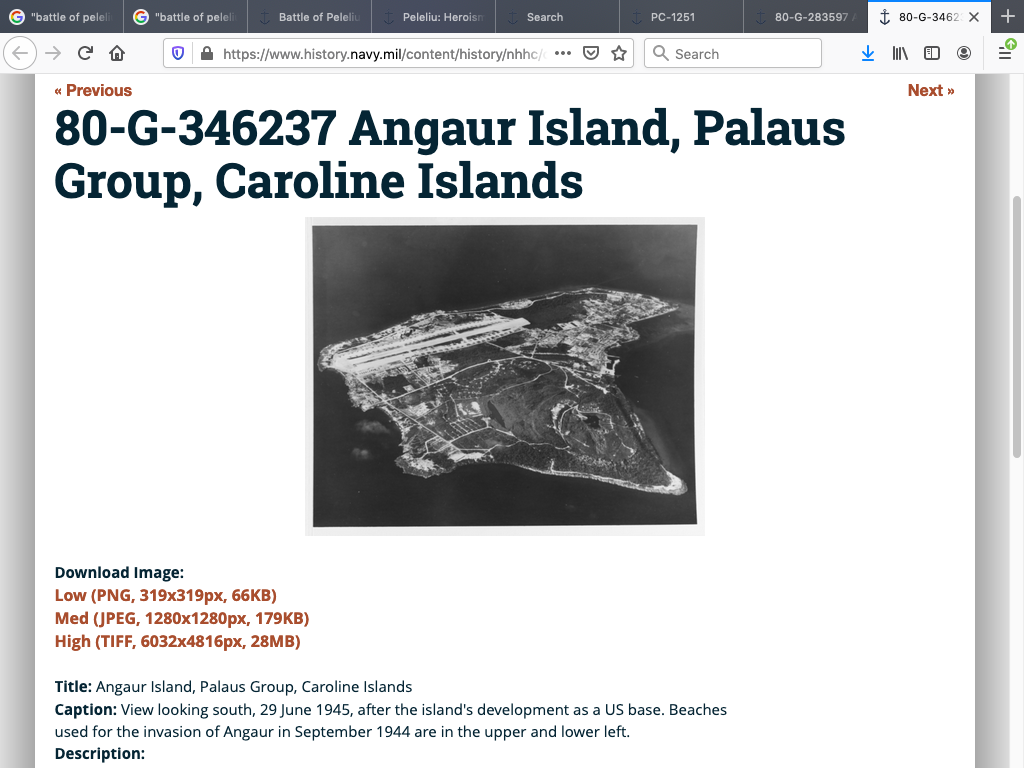Reload the current page

[x=86, y=54]
